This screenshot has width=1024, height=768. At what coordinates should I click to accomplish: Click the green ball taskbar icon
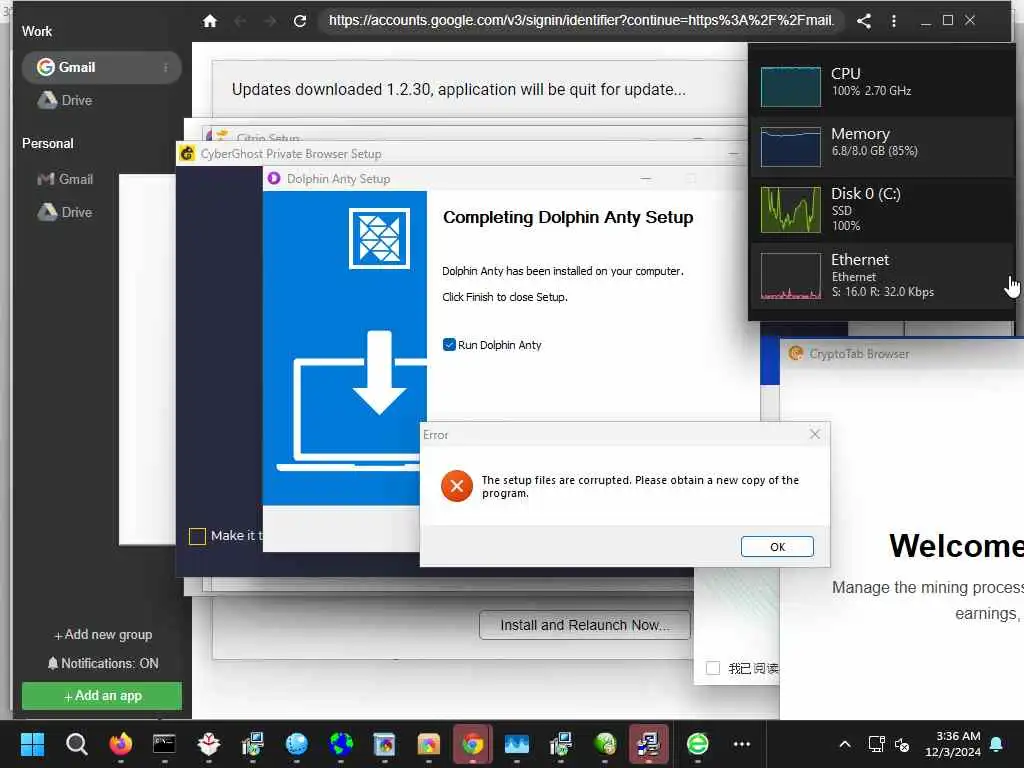click(605, 744)
